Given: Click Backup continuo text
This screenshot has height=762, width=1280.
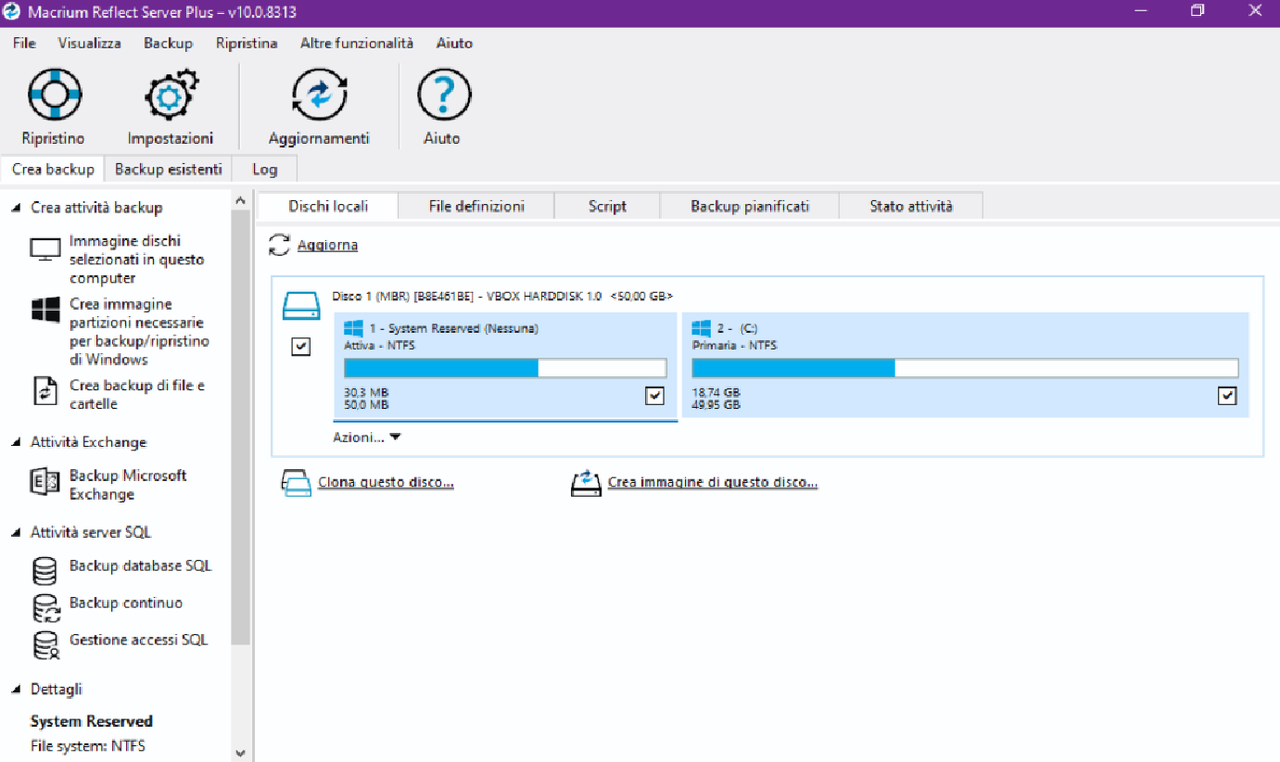Looking at the screenshot, I should pos(126,603).
